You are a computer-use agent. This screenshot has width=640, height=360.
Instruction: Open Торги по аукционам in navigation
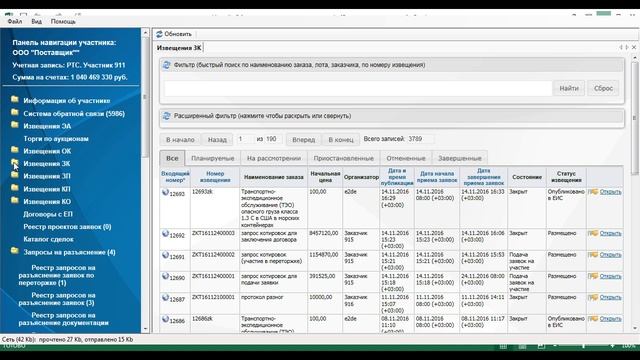56,139
